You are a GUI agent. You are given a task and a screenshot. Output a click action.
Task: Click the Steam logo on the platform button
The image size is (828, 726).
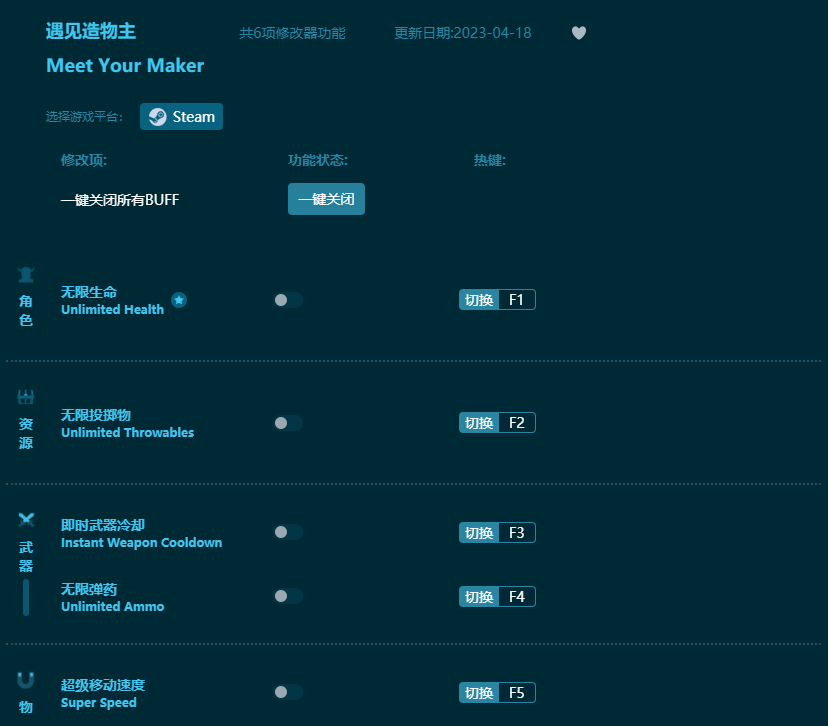tap(157, 116)
